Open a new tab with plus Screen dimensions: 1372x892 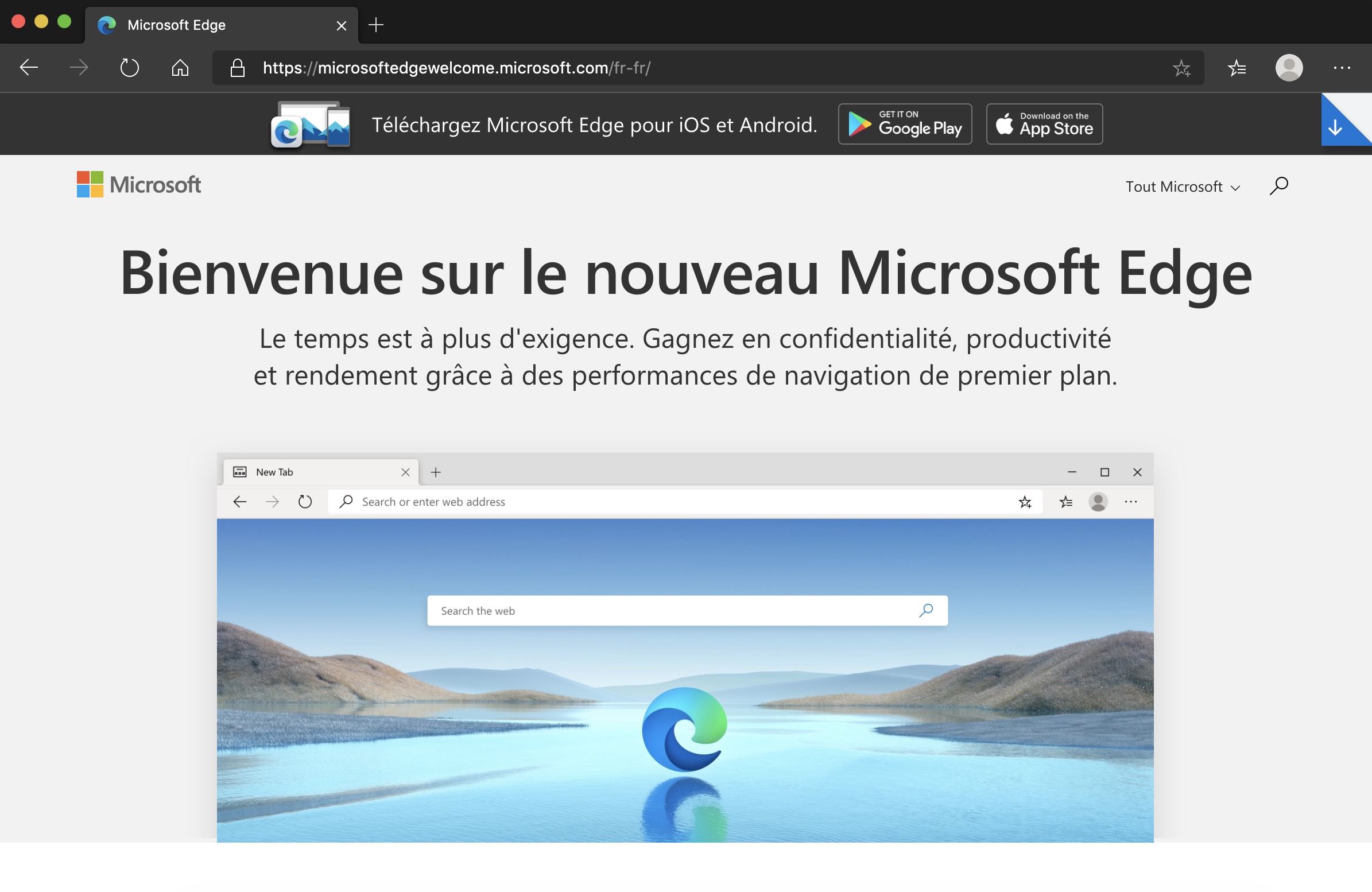376,25
